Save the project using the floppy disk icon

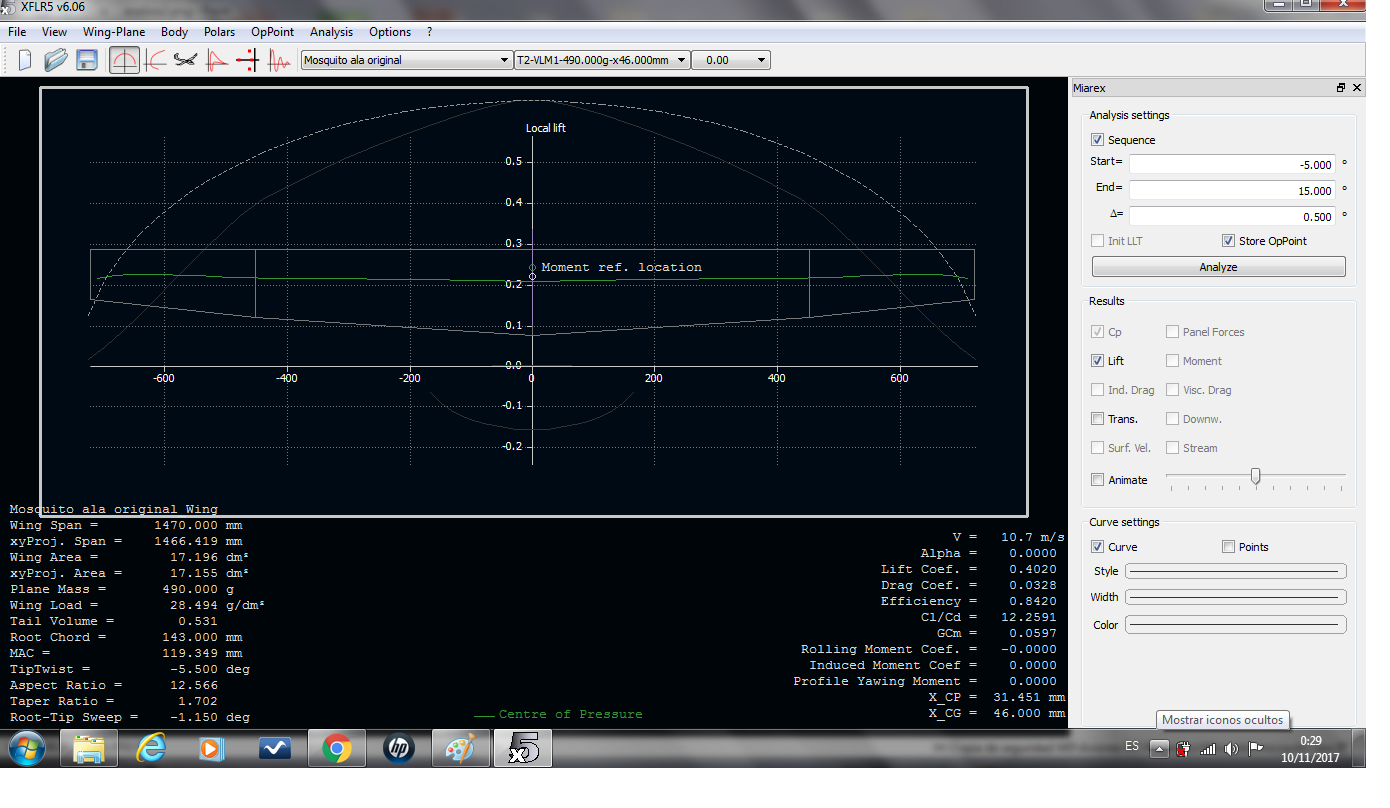pos(87,60)
